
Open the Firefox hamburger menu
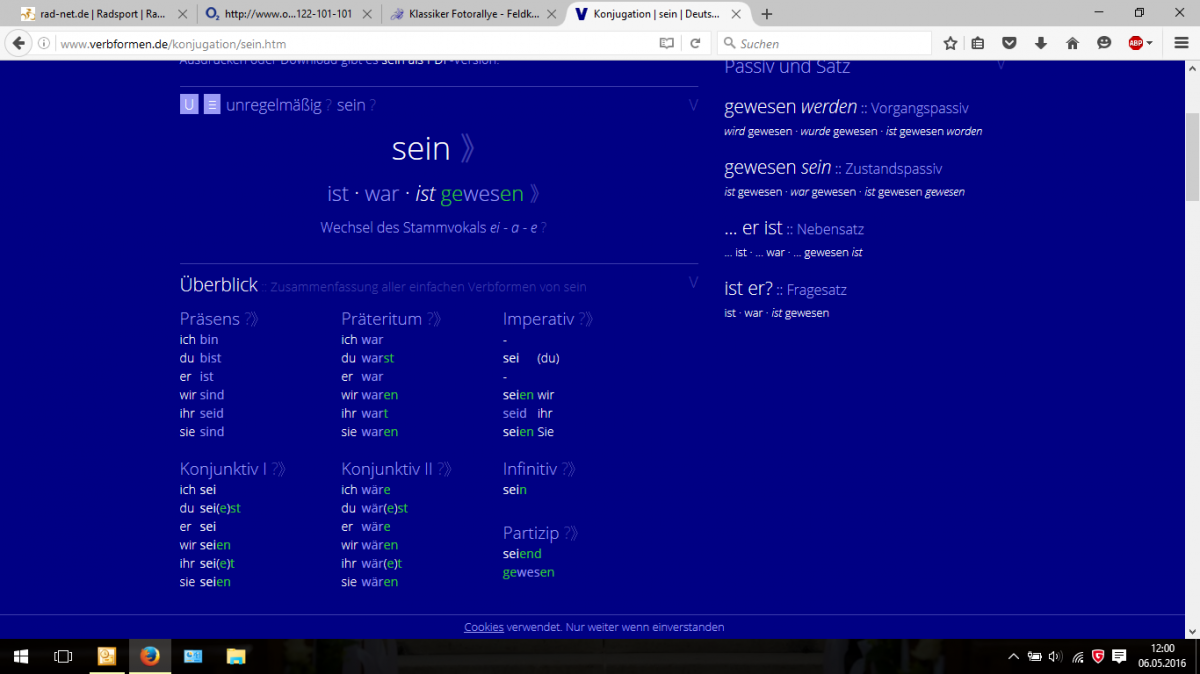pyautogui.click(x=1180, y=43)
